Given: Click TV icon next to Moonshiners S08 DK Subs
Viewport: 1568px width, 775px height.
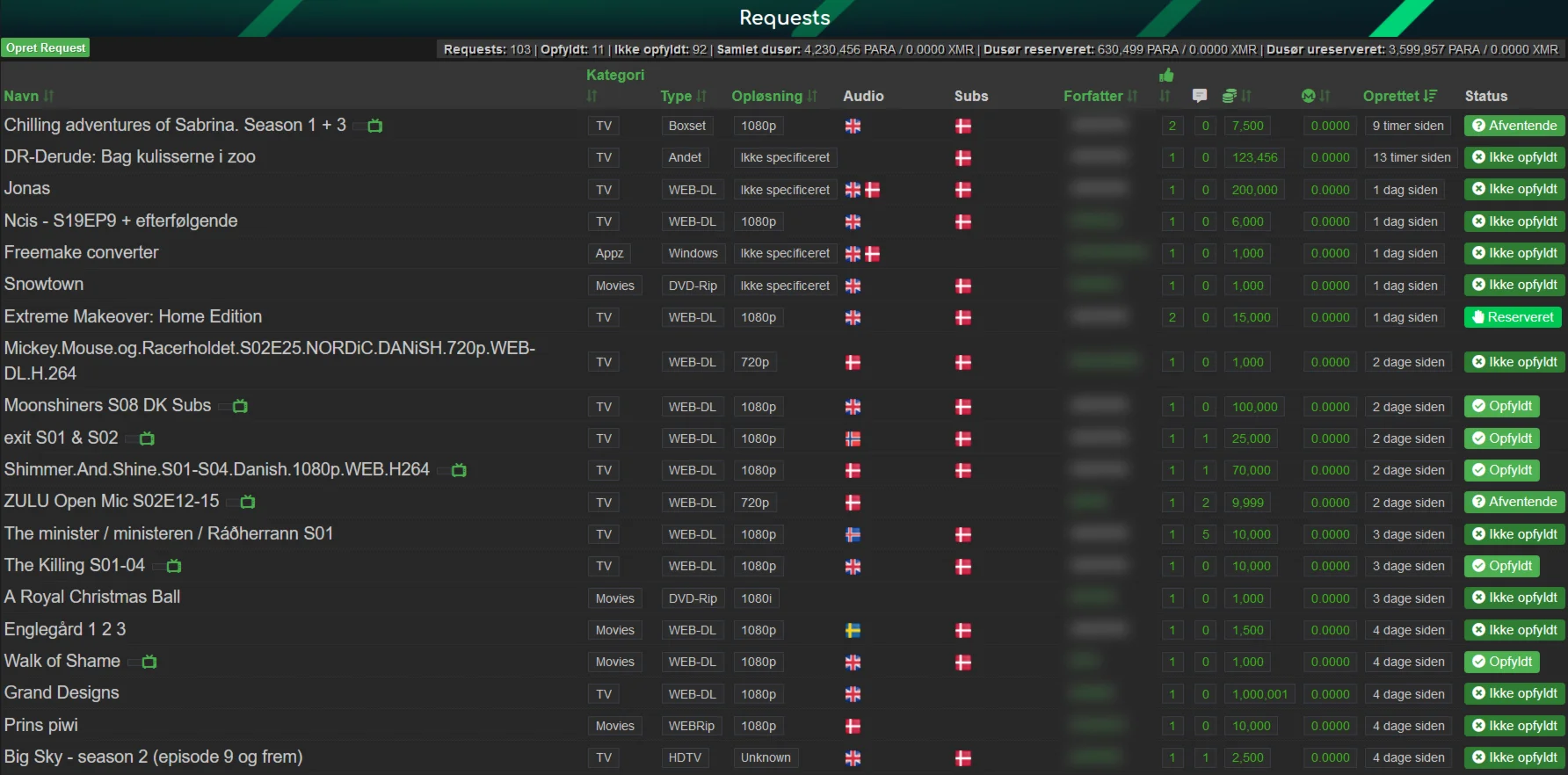Looking at the screenshot, I should point(240,406).
